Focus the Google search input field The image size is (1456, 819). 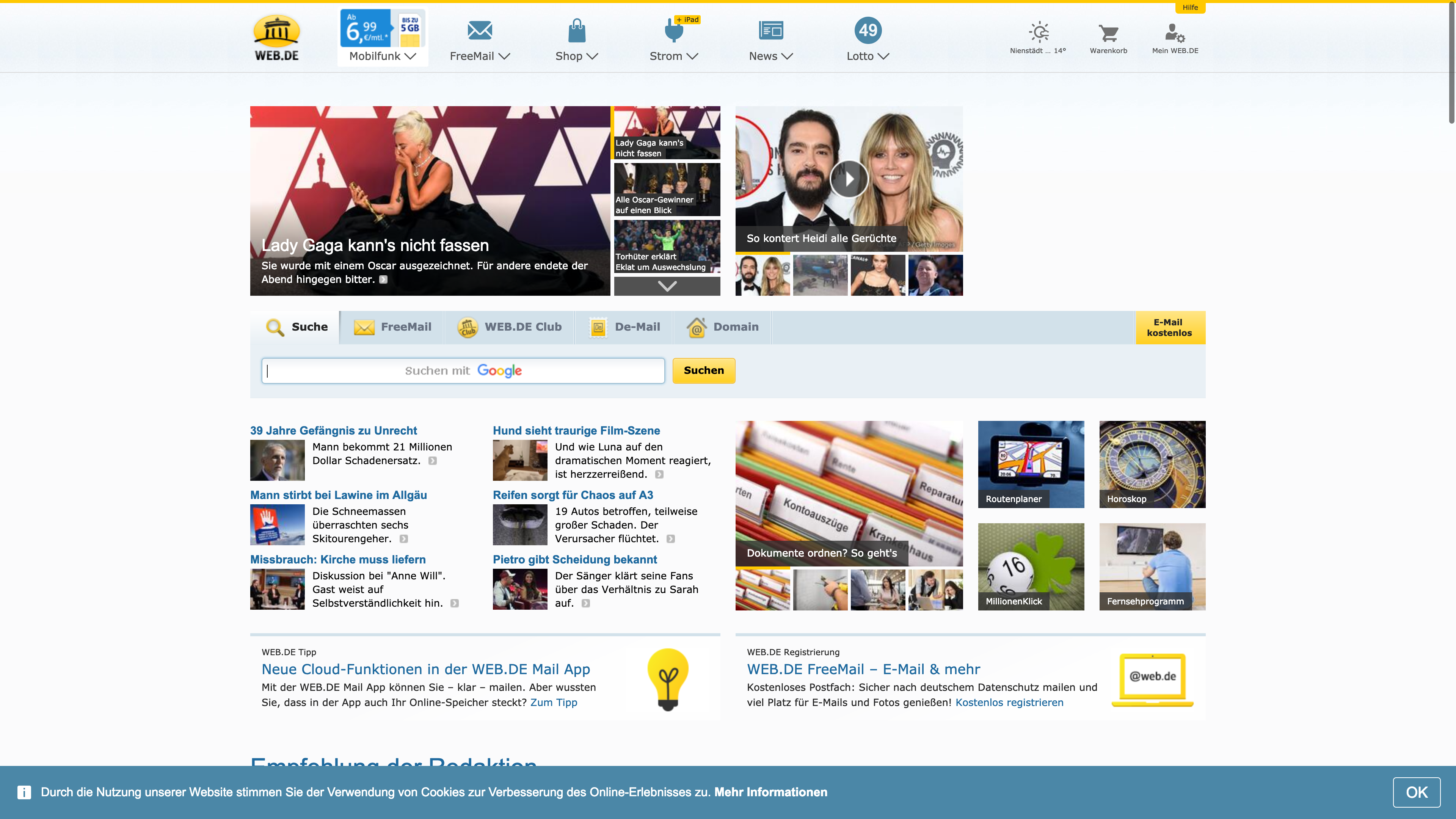click(462, 371)
